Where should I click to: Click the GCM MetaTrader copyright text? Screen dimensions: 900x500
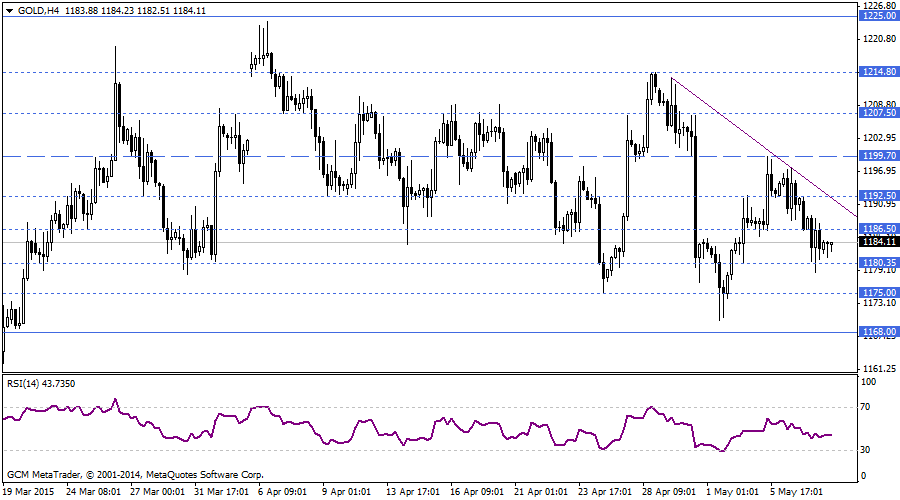[135, 475]
